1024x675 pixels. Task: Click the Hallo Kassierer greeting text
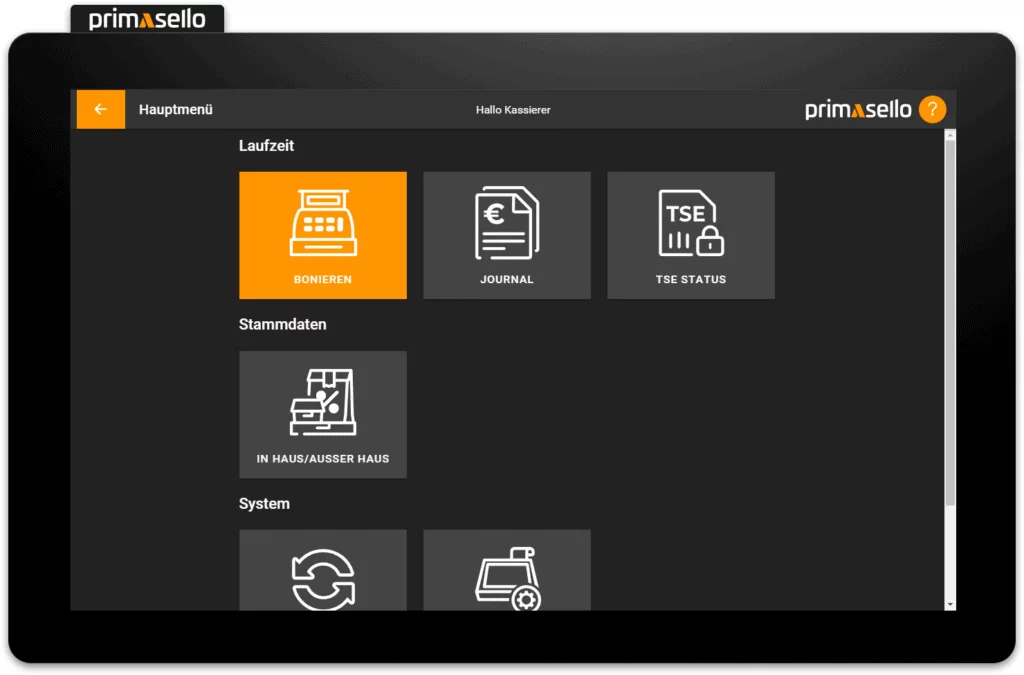[512, 110]
